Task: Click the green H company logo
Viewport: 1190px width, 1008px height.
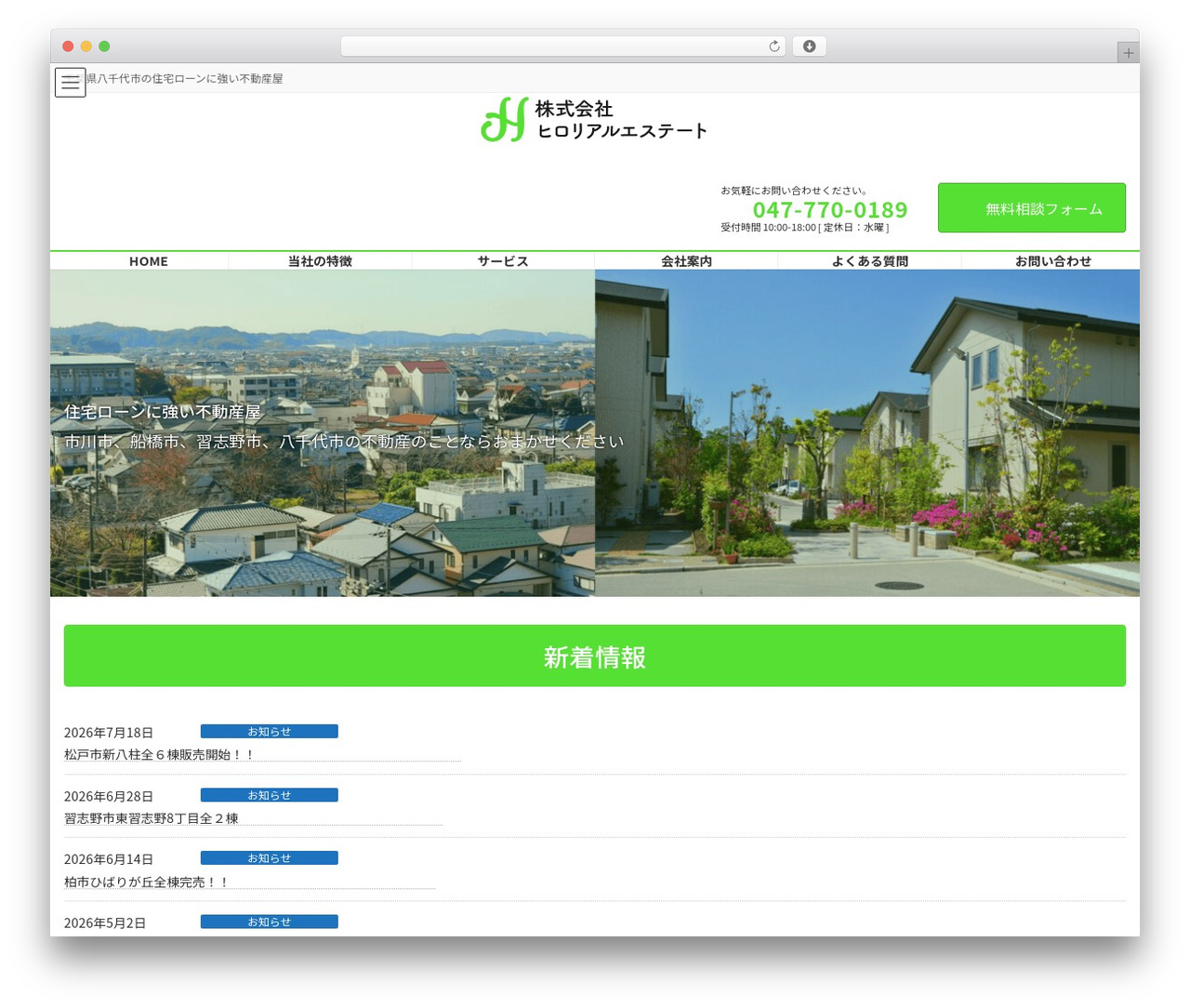Action: (x=505, y=119)
